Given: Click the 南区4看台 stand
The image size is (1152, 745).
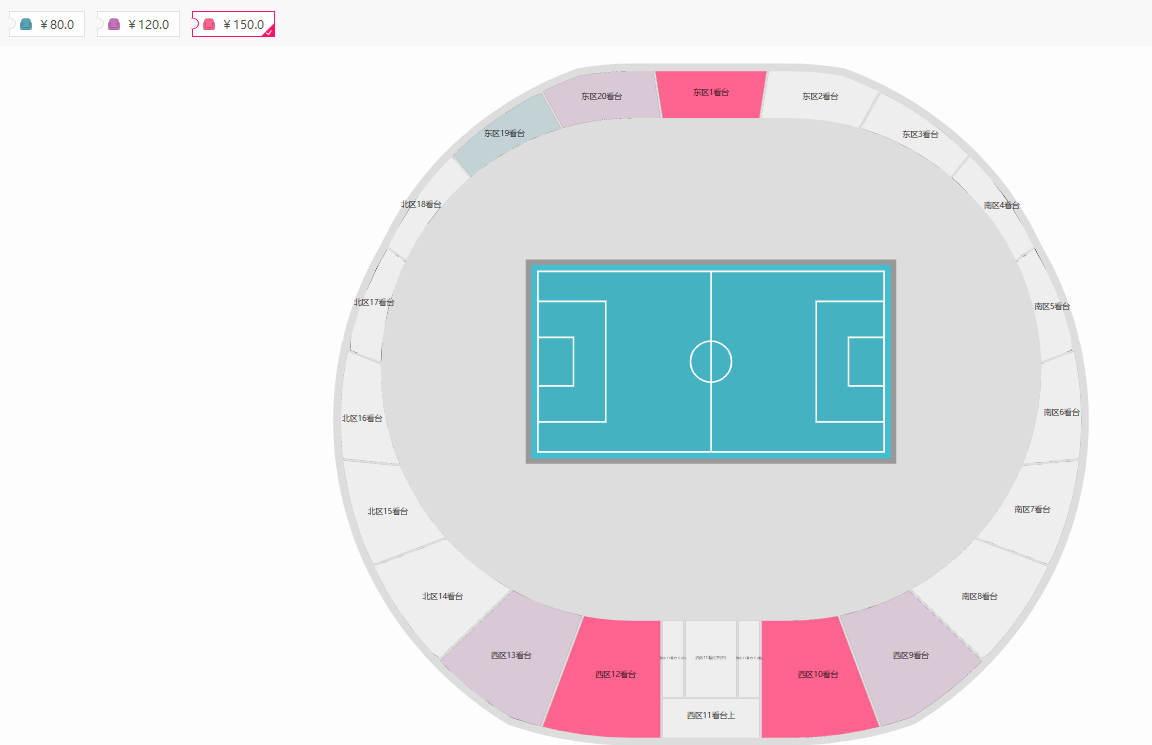Looking at the screenshot, I should pos(1000,206).
